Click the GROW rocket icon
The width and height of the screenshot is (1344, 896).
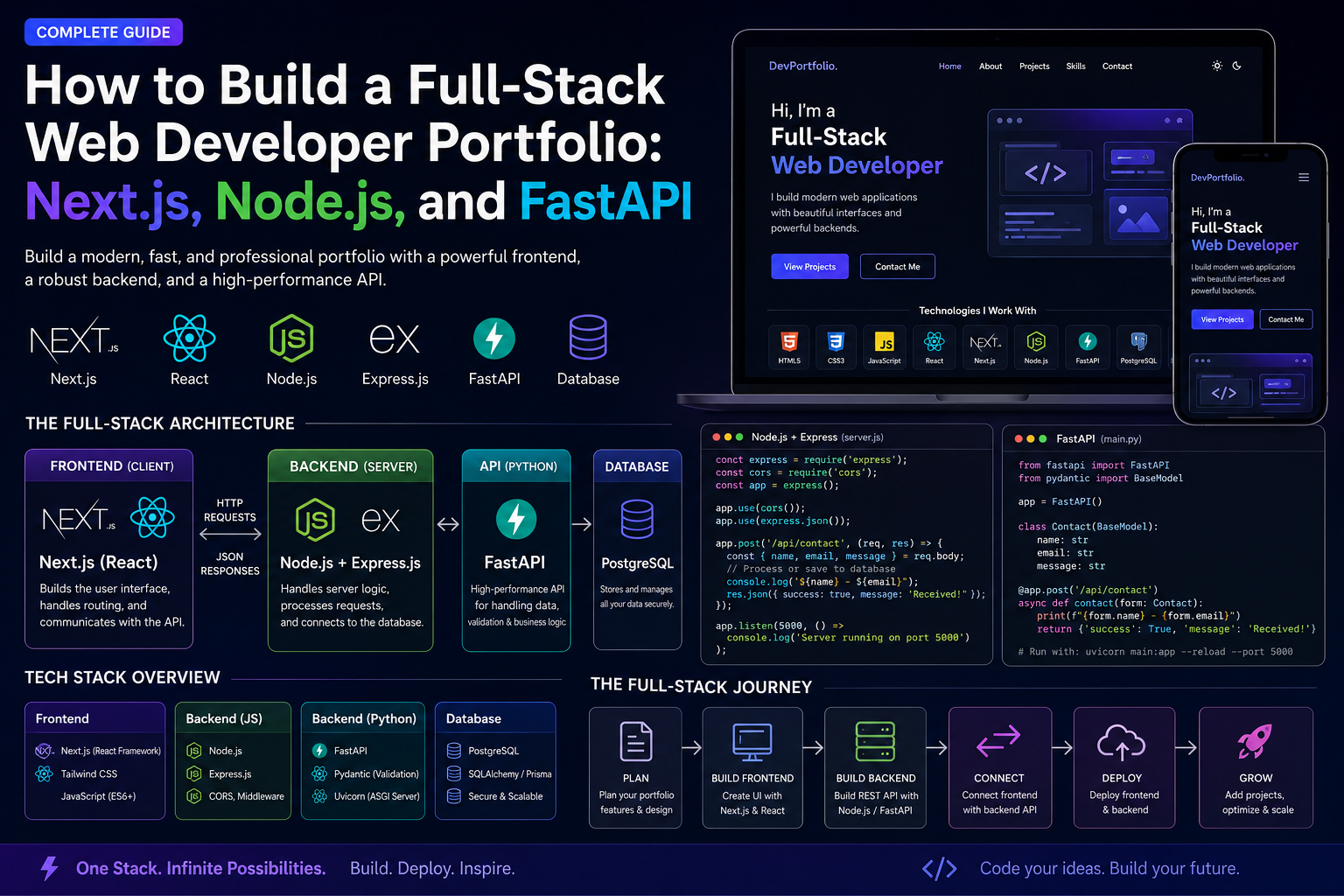click(x=1255, y=742)
